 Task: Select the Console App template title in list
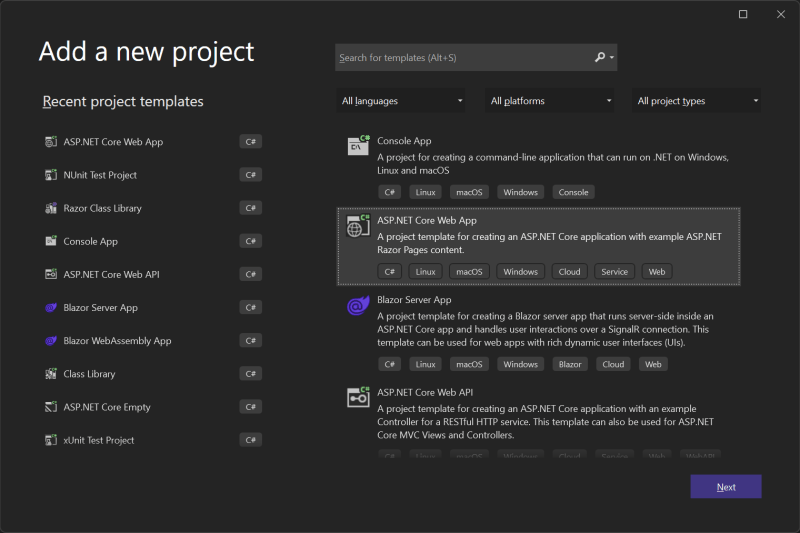(404, 141)
